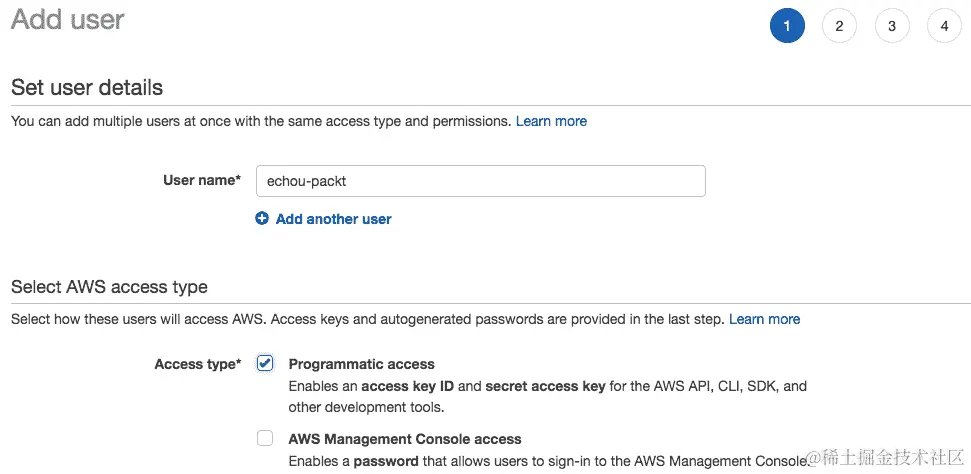Click the Add user page heading
This screenshot has width=971, height=474.
point(68,20)
